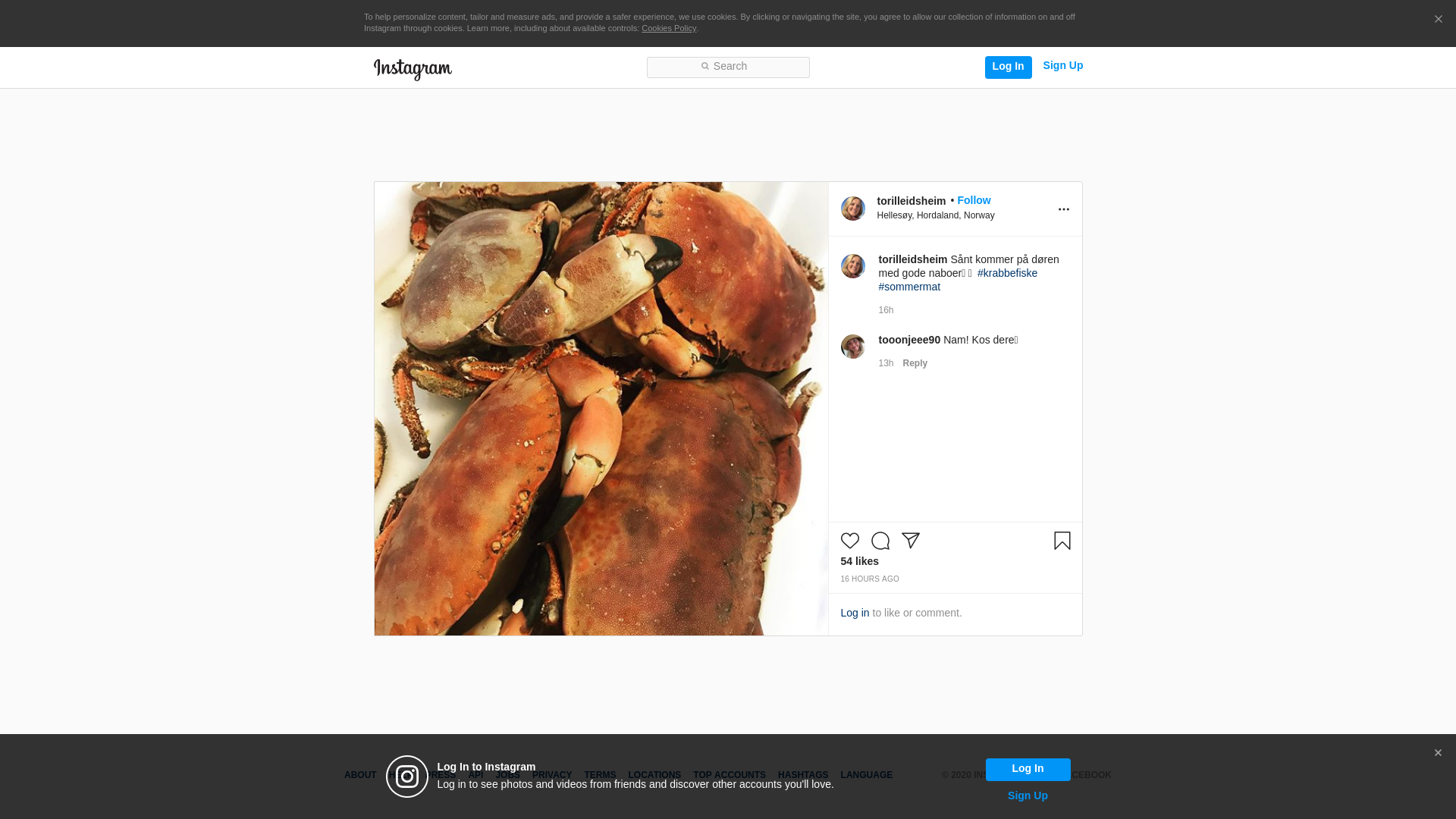Open the #sommermat hashtag

pos(909,287)
